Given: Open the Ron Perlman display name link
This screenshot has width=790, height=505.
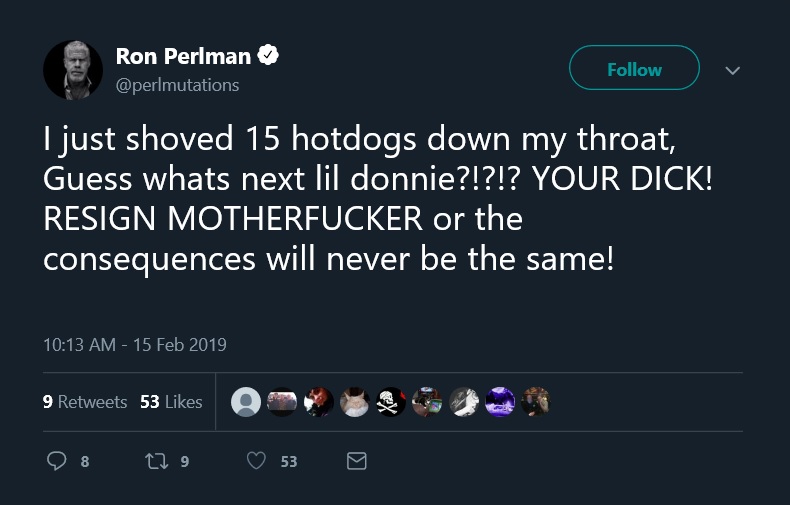Looking at the screenshot, I should tap(183, 56).
